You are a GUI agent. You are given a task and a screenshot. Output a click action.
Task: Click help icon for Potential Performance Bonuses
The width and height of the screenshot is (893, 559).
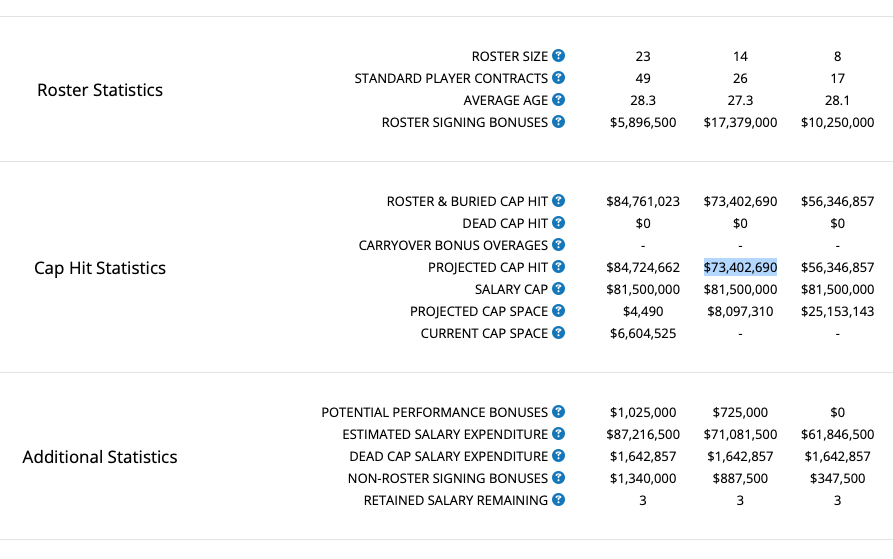coord(559,412)
